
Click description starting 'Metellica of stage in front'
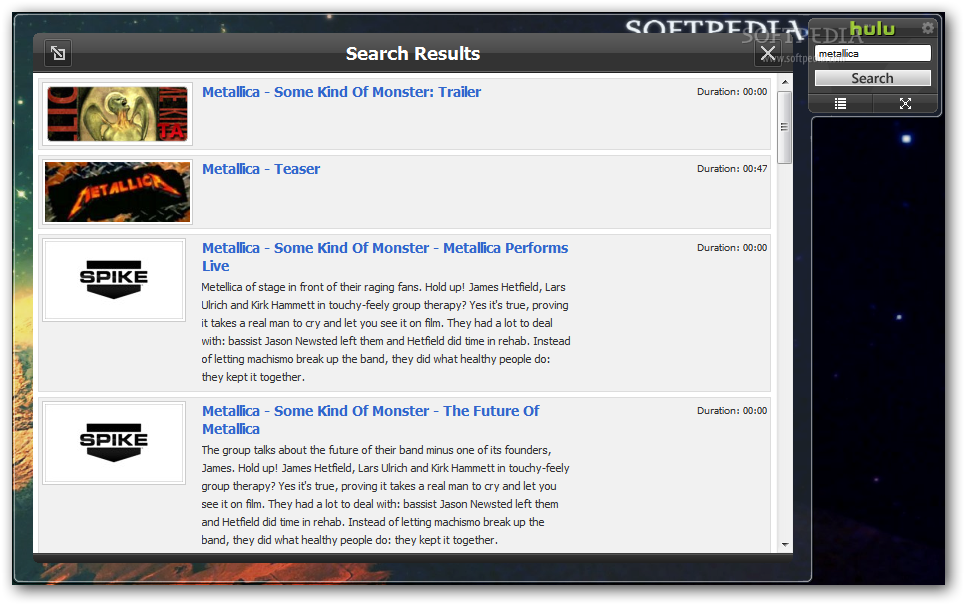tap(386, 332)
